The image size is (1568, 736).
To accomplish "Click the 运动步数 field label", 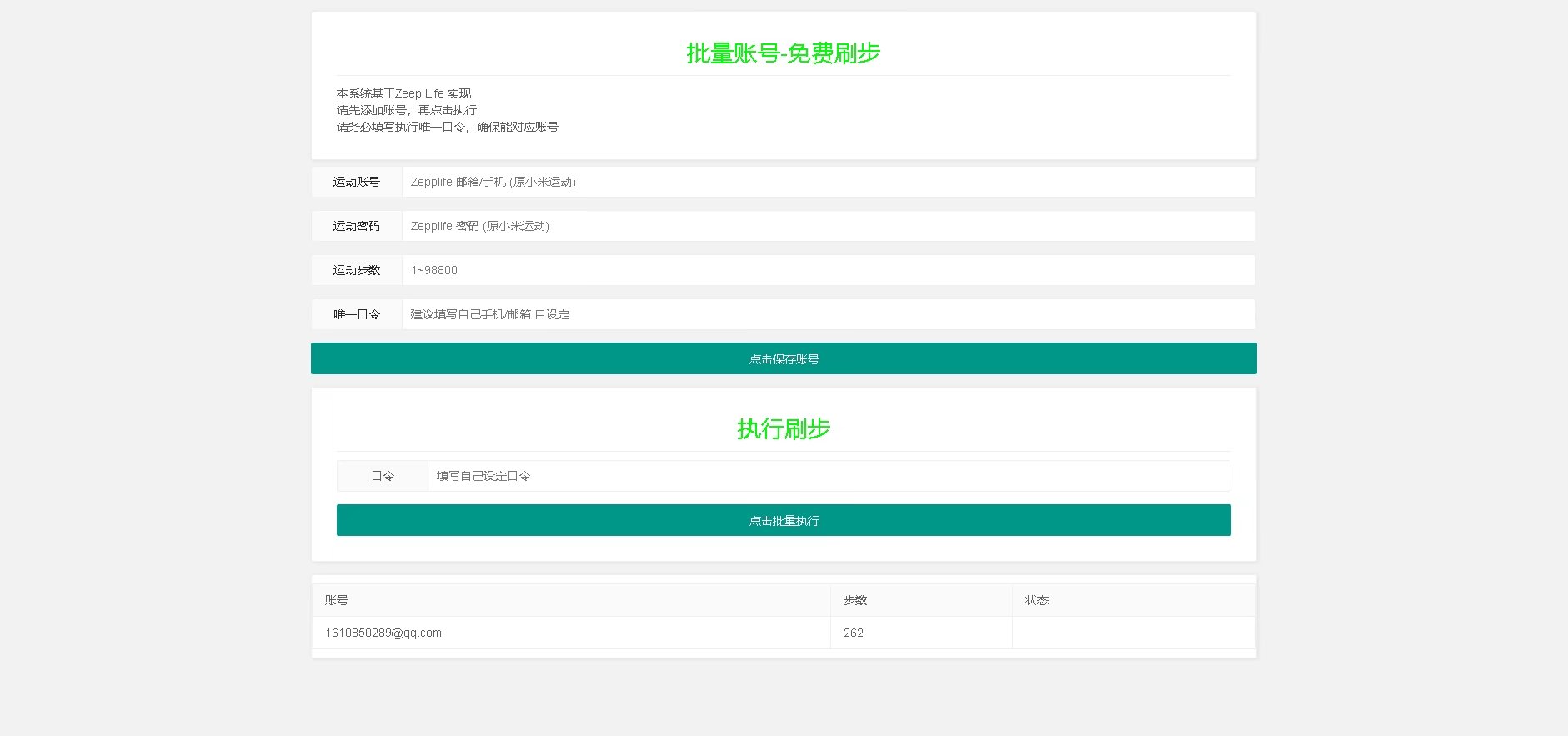I will (357, 270).
